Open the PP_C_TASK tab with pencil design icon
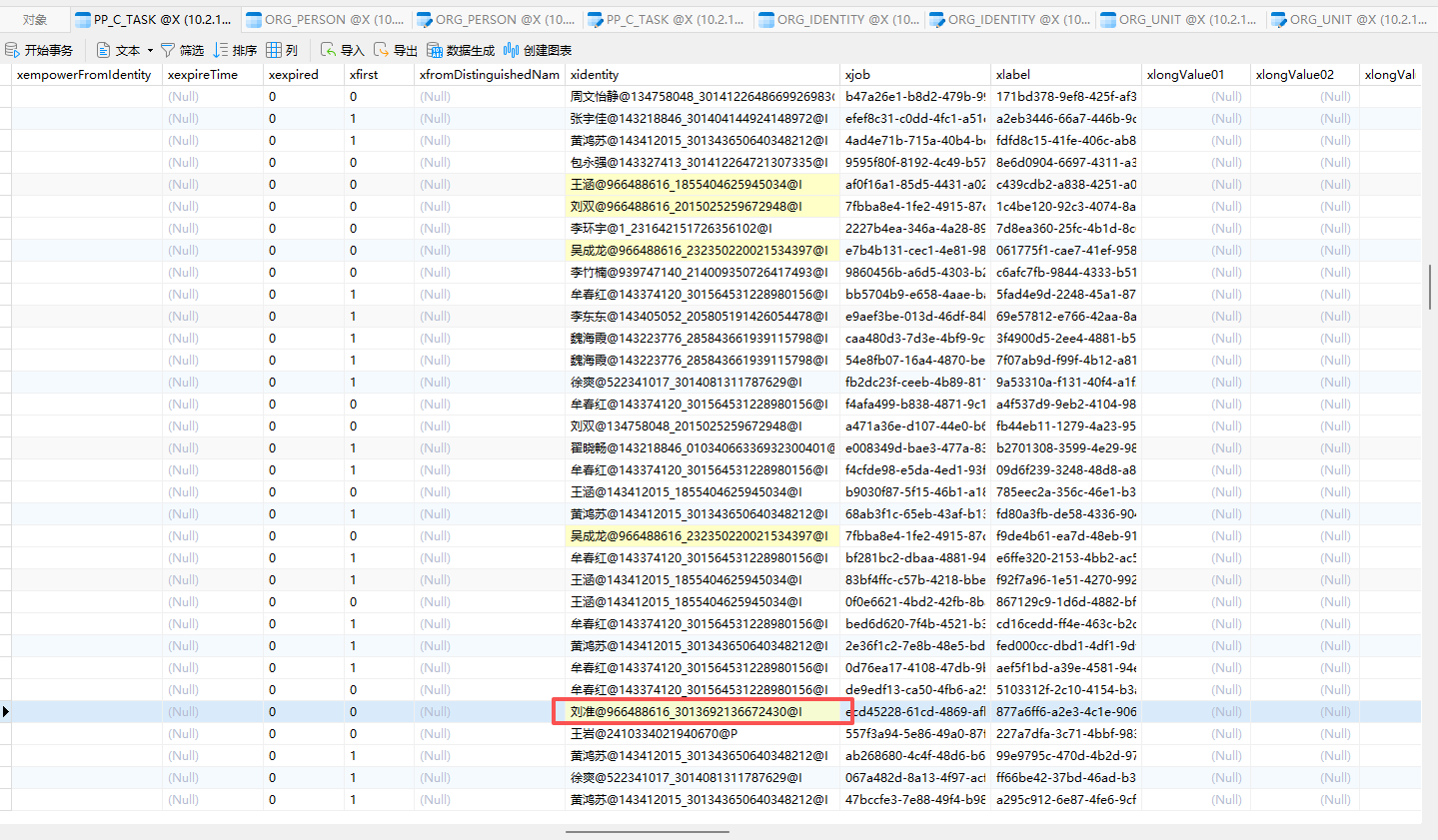The height and width of the screenshot is (840, 1438). [x=668, y=19]
